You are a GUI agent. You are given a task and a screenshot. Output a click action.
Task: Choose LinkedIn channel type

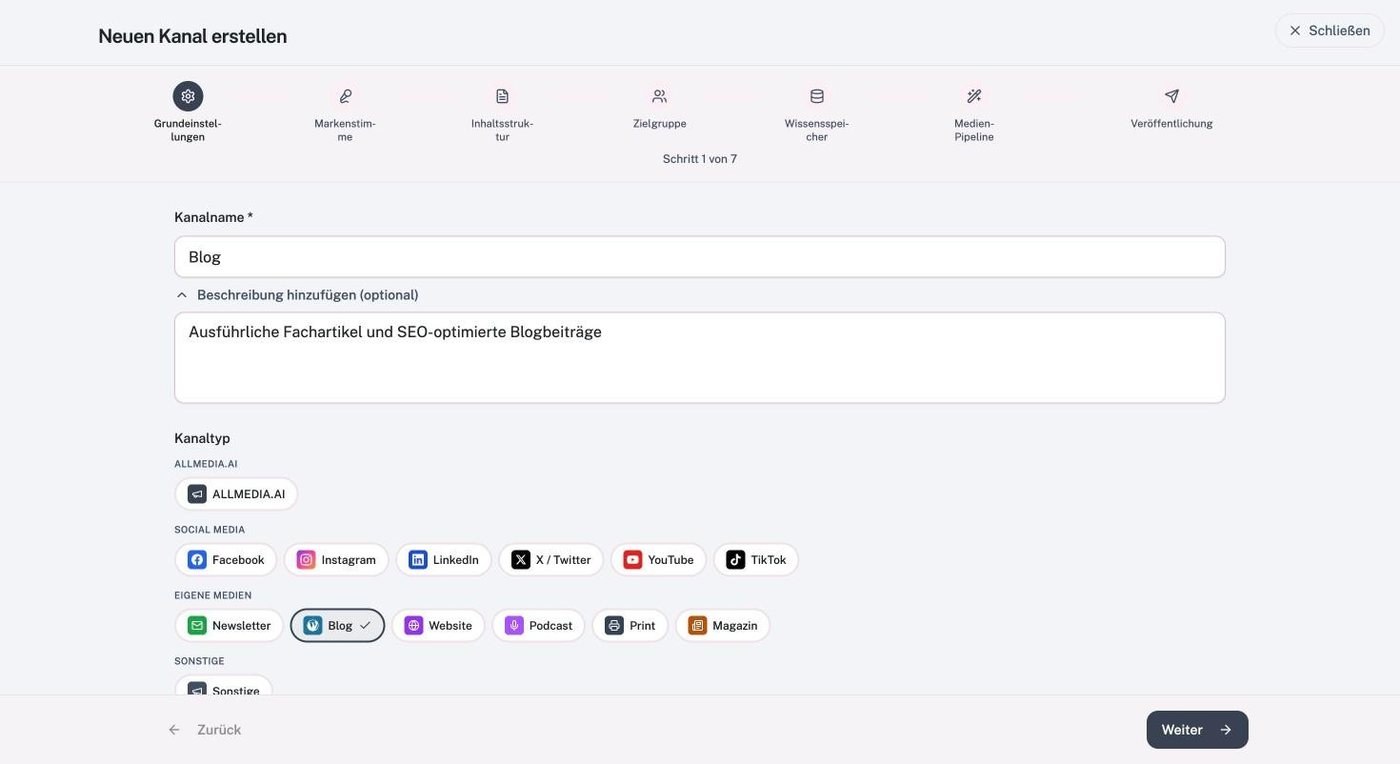click(x=444, y=560)
